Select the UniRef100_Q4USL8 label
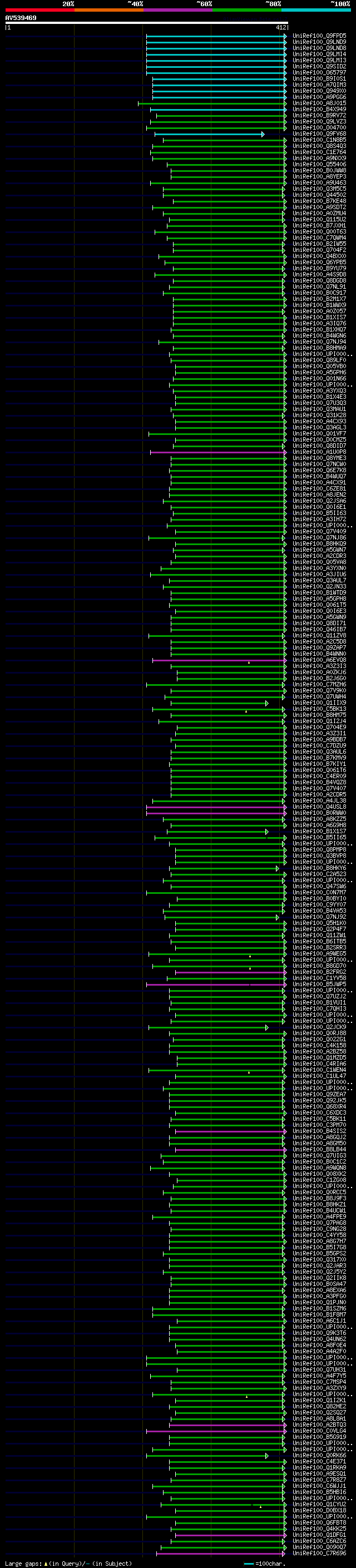 click(x=319, y=807)
